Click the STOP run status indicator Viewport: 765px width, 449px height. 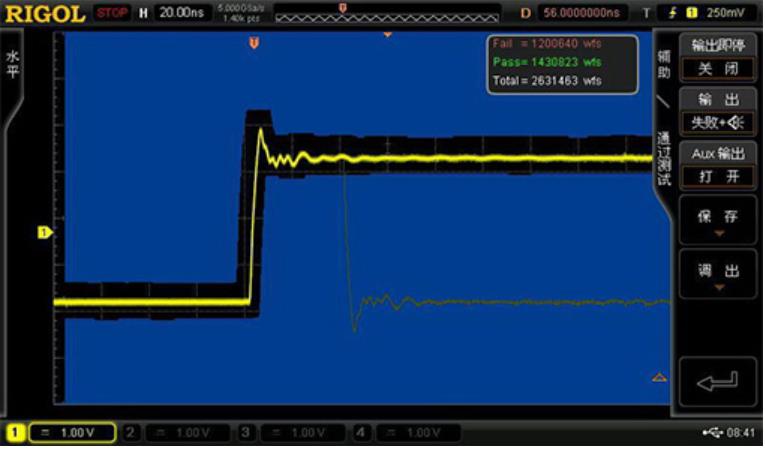coord(112,13)
